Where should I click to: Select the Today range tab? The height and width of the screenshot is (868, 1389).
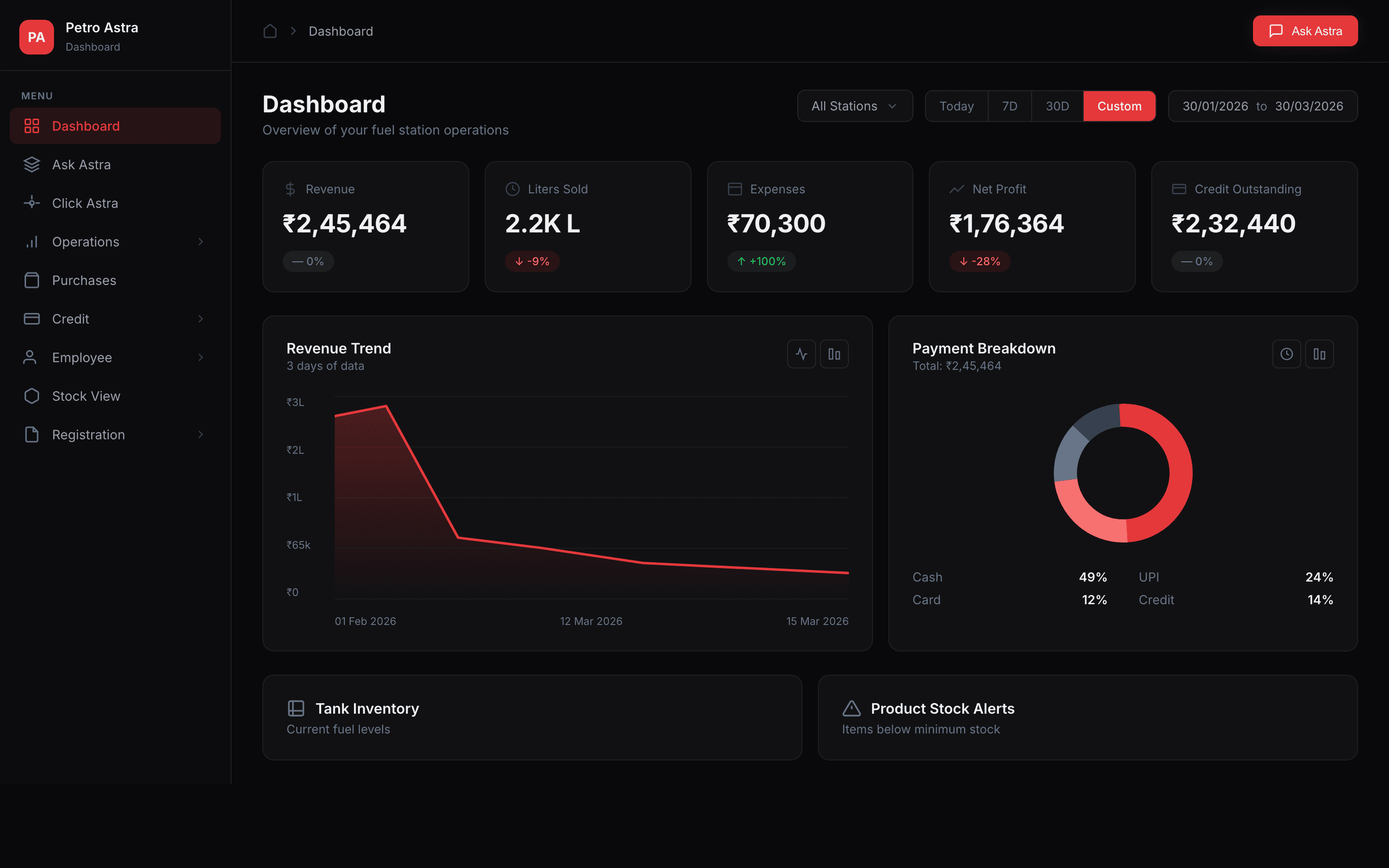click(x=957, y=106)
